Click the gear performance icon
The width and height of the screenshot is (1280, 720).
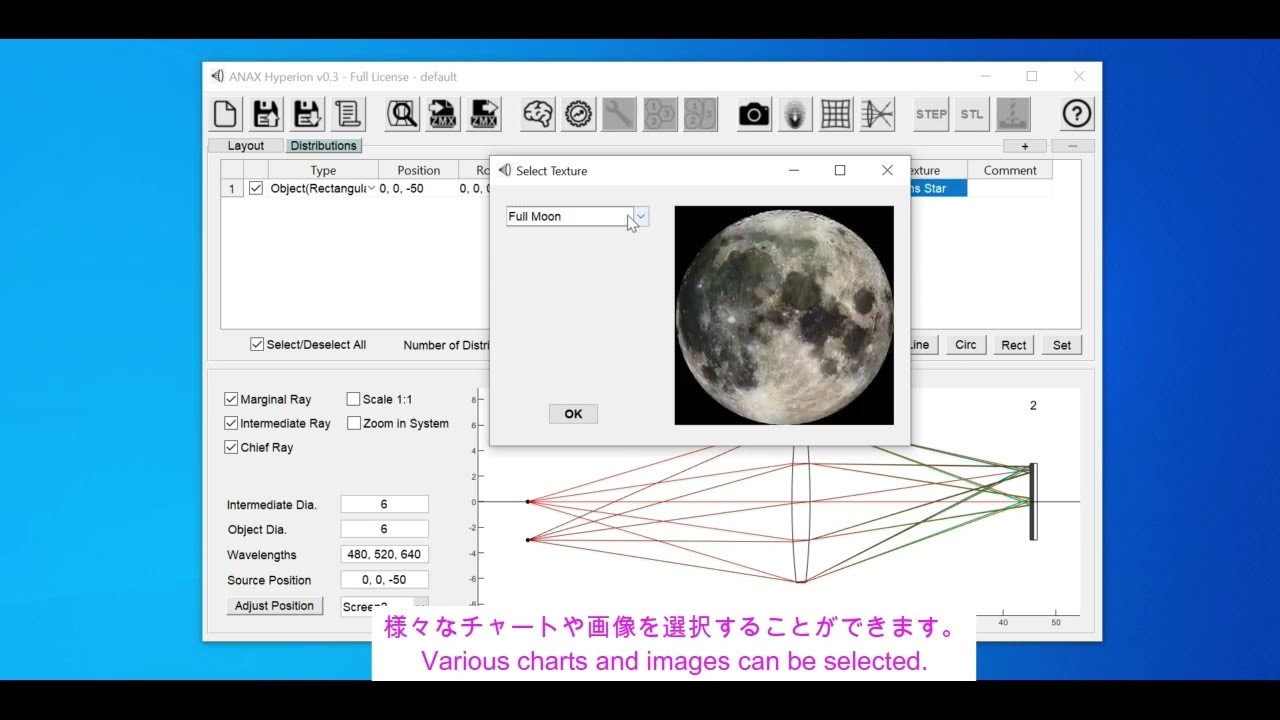click(578, 114)
